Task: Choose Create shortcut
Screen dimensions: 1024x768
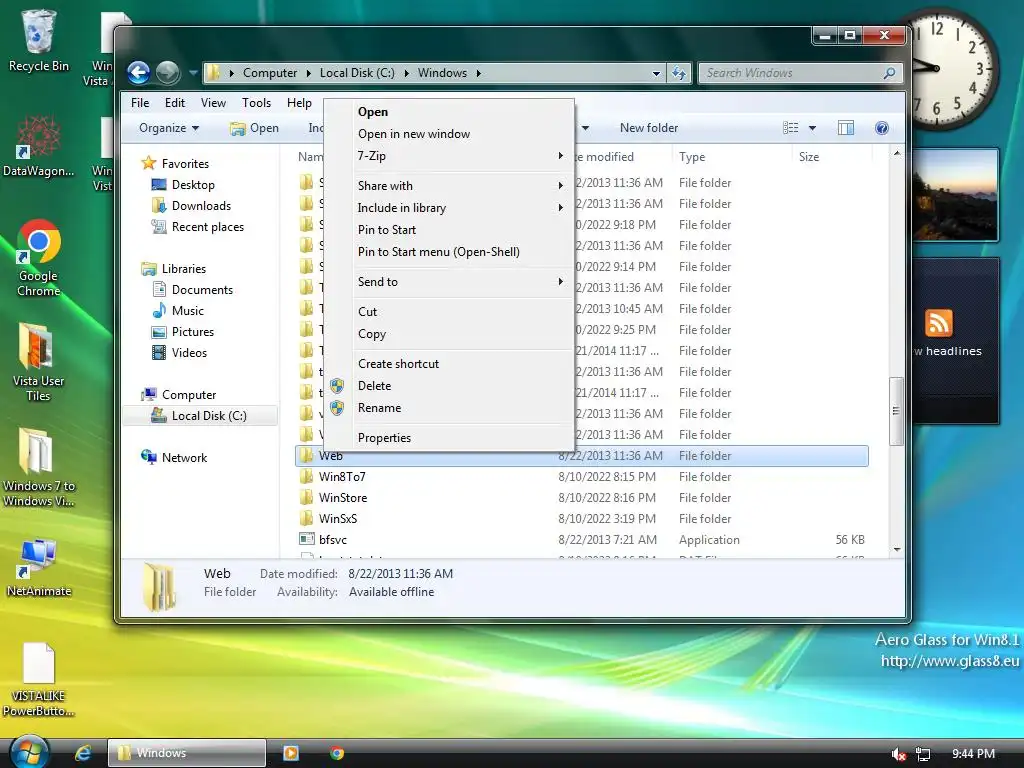Action: coord(449,364)
